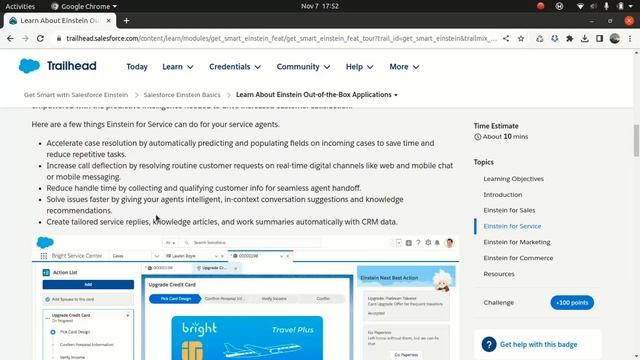Click the question mark help icon
640x360 pixels.
(489, 344)
